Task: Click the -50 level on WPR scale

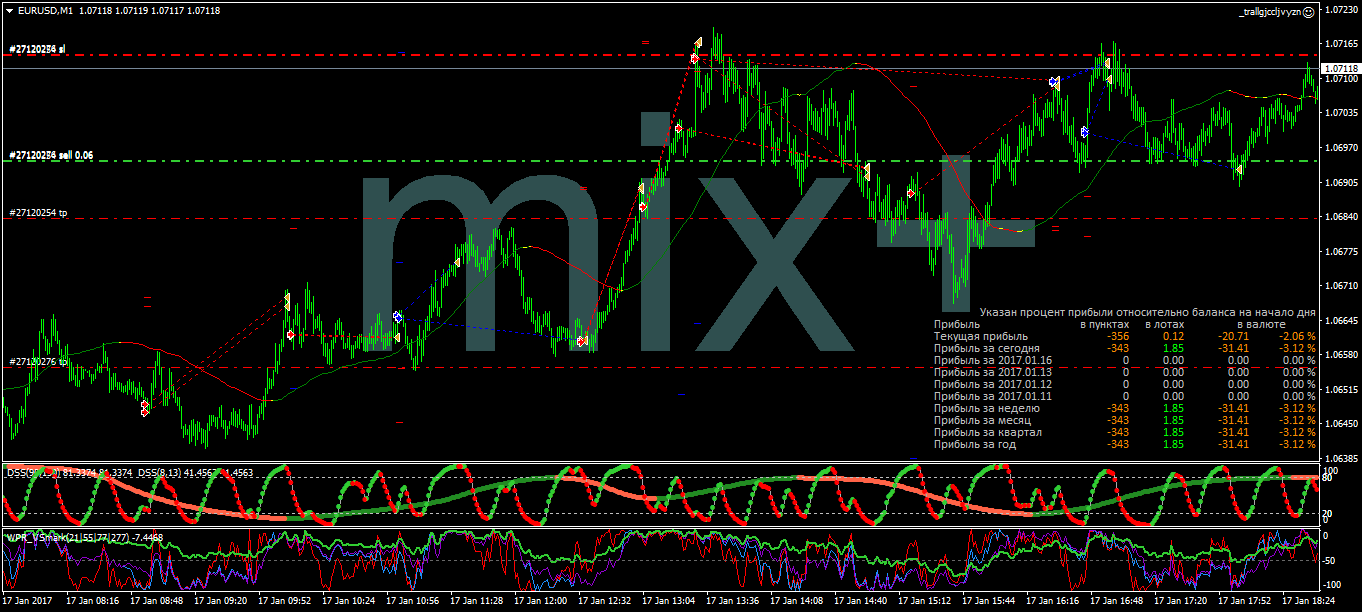Action: pyautogui.click(x=1329, y=560)
